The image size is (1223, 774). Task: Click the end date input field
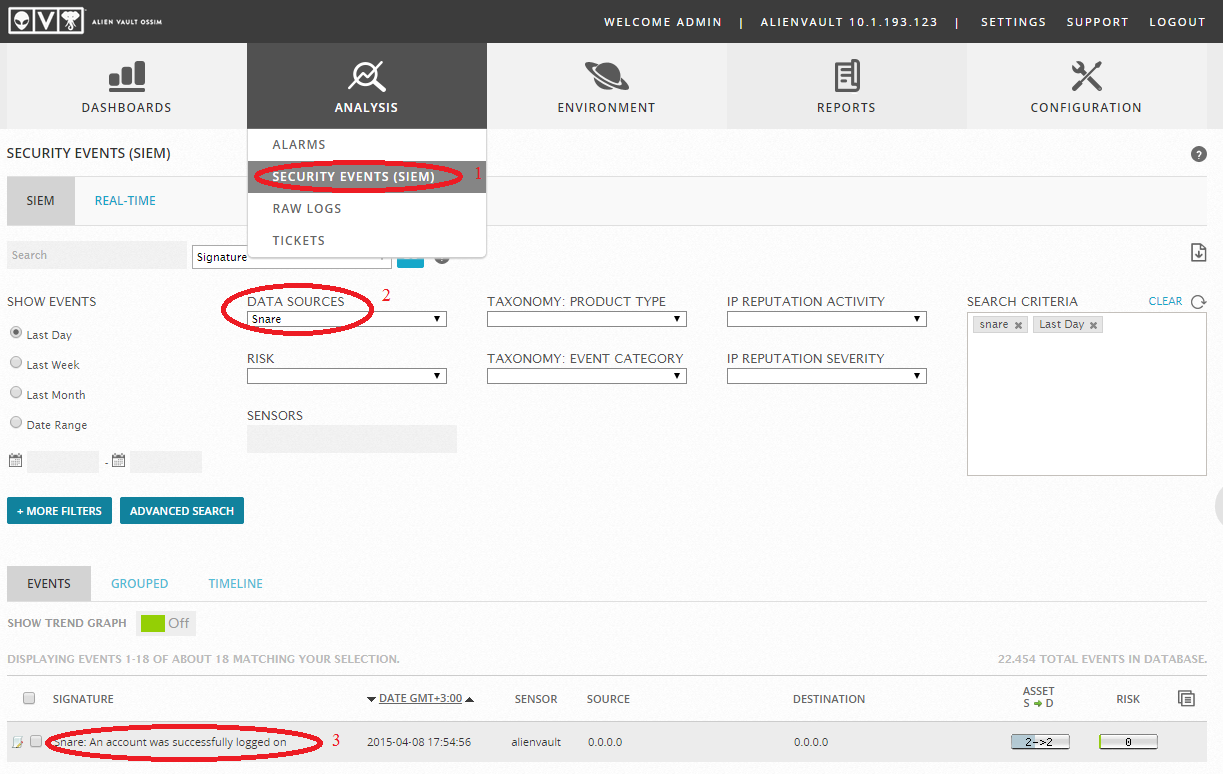point(166,462)
